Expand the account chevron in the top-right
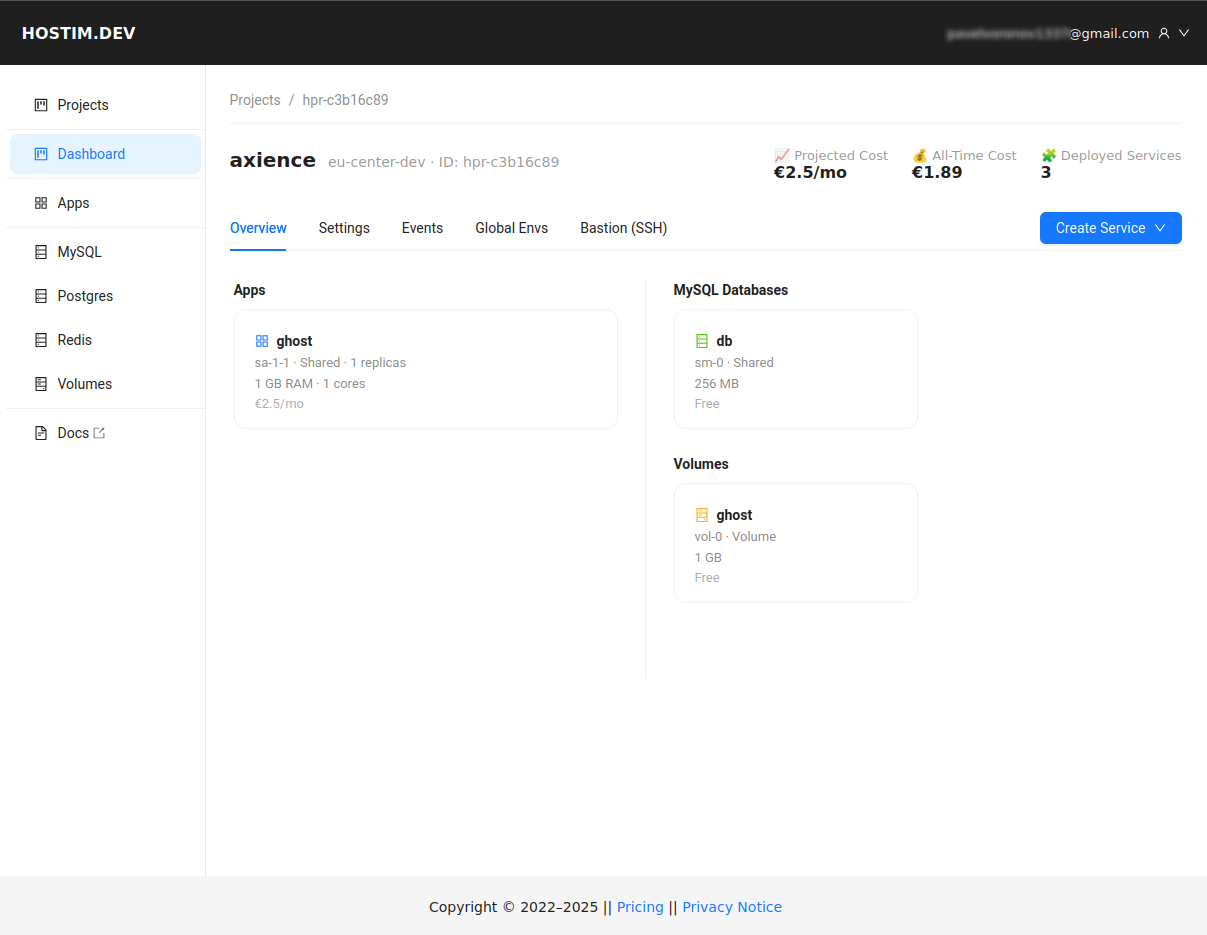Screen dimensions: 1207x935 point(1185,32)
